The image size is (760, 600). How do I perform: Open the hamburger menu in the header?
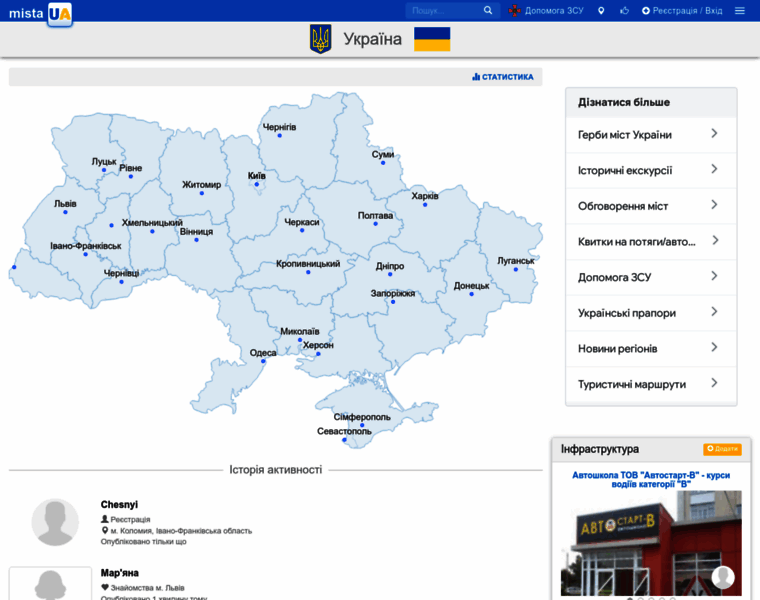point(740,11)
